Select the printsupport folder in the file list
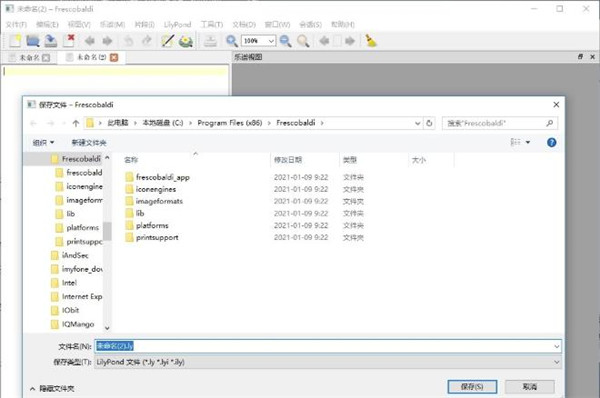Image resolution: width=600 pixels, height=398 pixels. [157, 238]
